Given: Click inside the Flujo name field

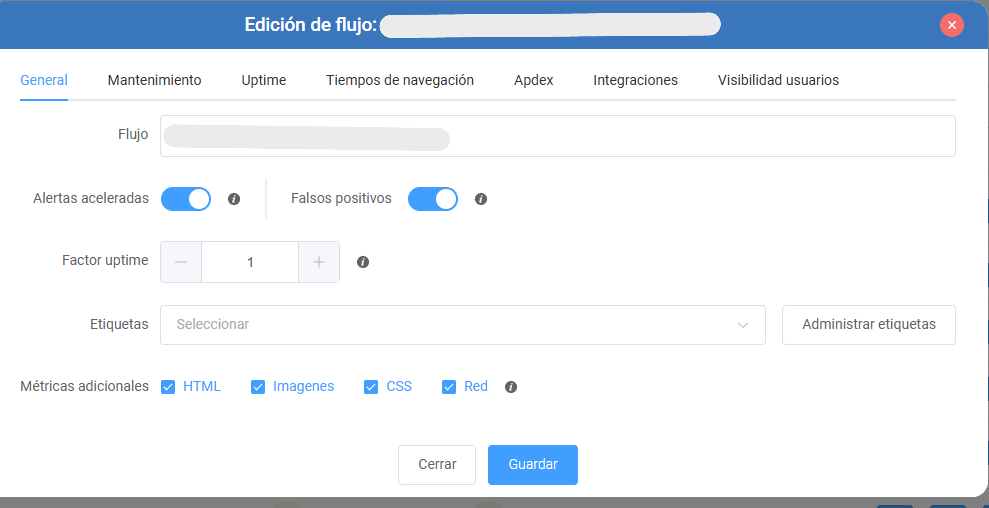Looking at the screenshot, I should [x=558, y=136].
